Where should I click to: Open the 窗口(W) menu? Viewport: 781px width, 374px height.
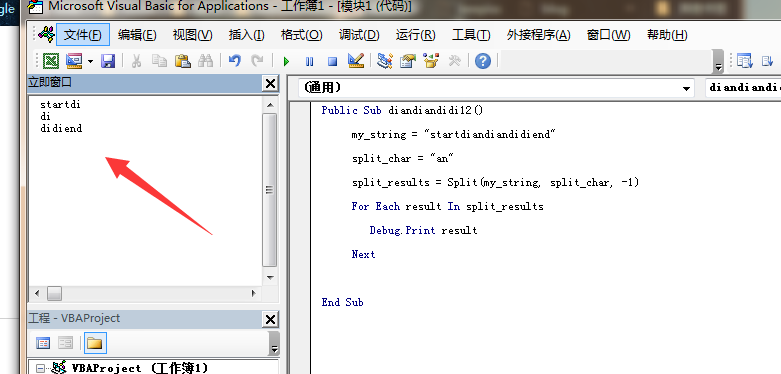[609, 35]
